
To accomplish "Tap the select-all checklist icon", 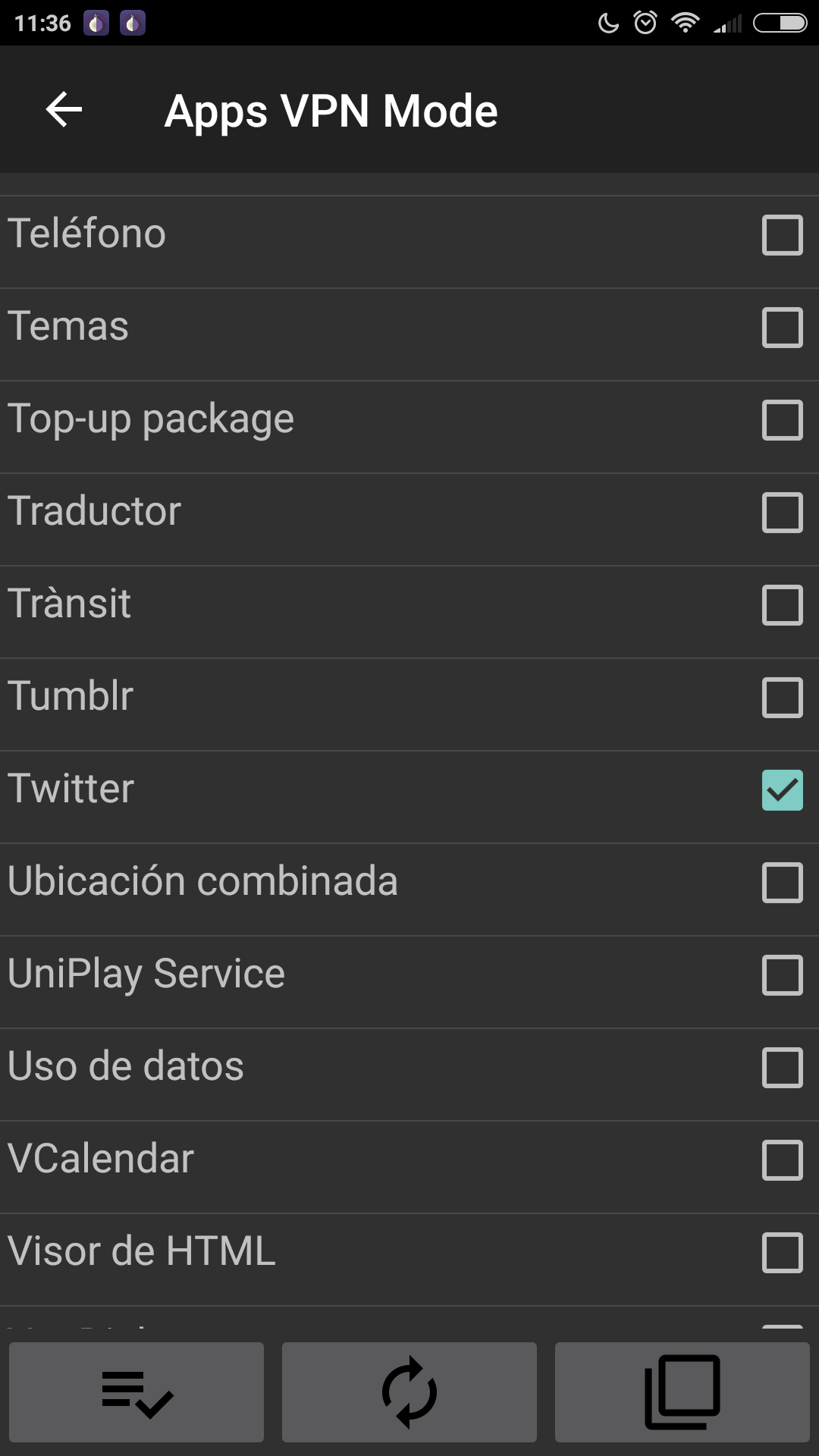I will click(x=136, y=1392).
